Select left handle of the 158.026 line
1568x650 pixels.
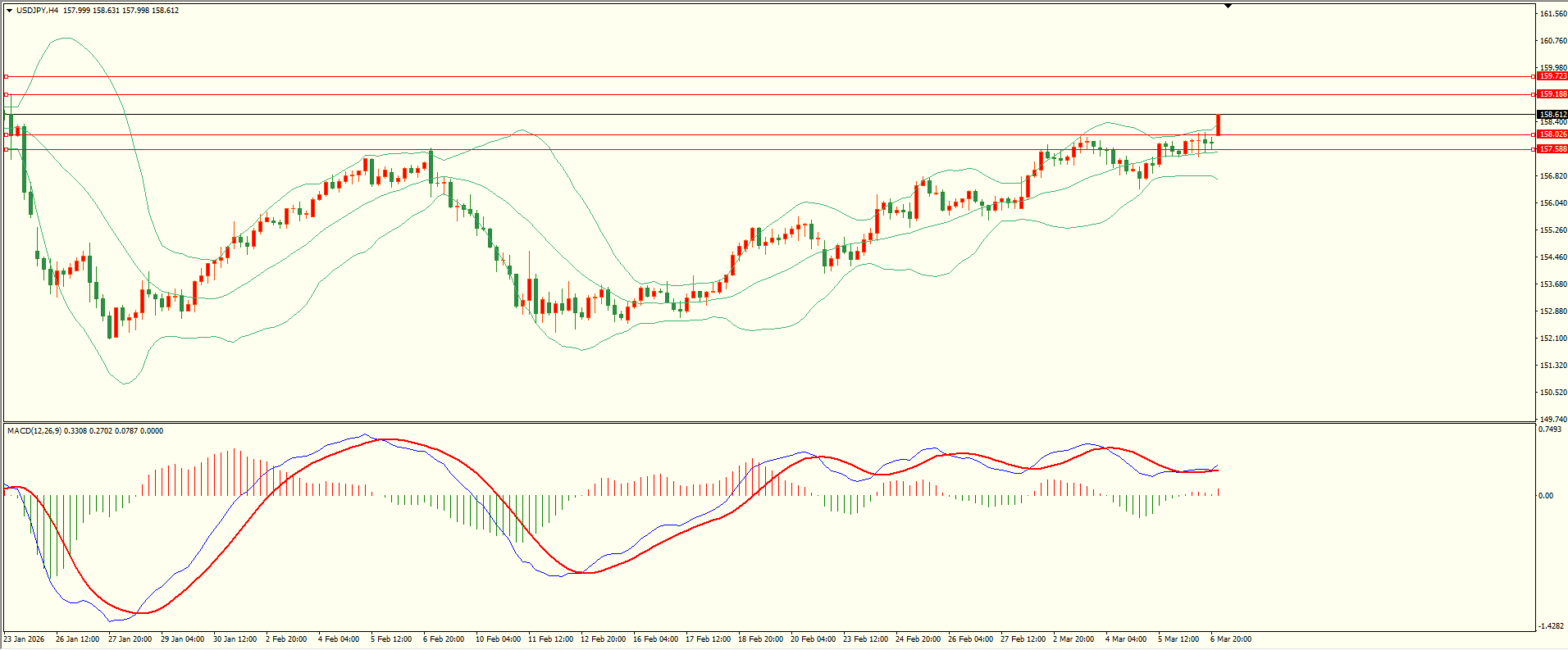click(x=6, y=134)
